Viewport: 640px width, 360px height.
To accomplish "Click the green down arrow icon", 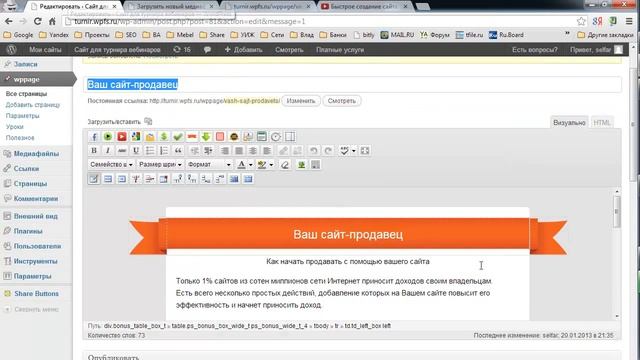I will click(x=206, y=137).
